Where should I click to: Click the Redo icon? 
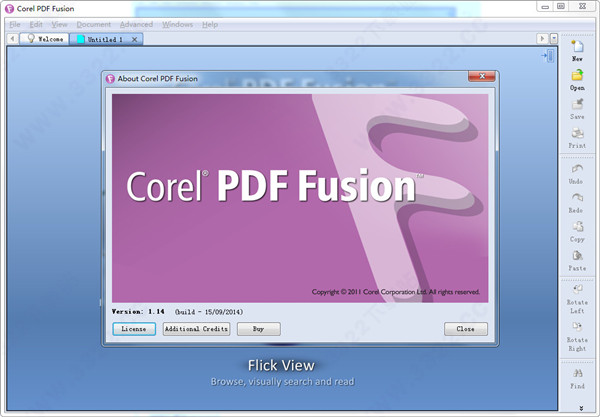click(x=577, y=198)
